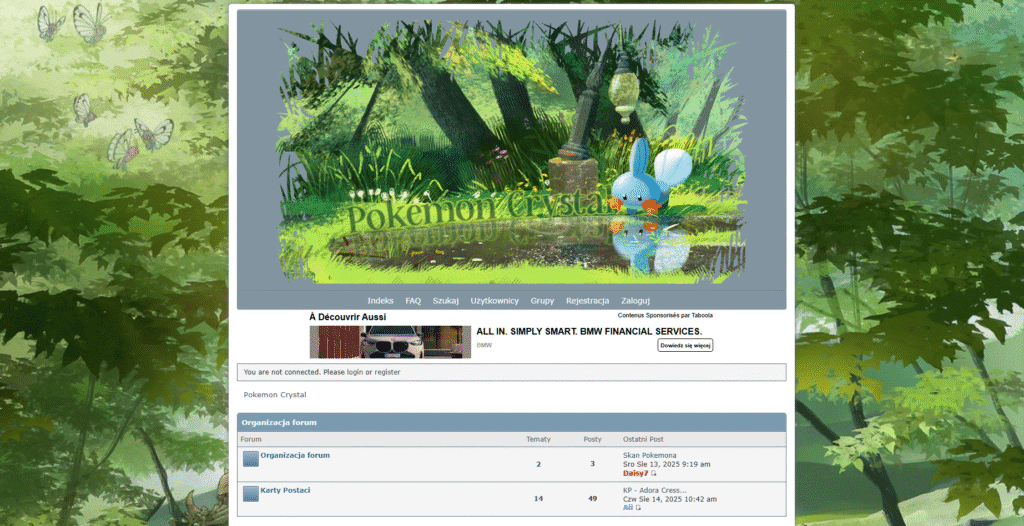Open the Grupy page
The height and width of the screenshot is (526, 1024).
pyautogui.click(x=542, y=301)
